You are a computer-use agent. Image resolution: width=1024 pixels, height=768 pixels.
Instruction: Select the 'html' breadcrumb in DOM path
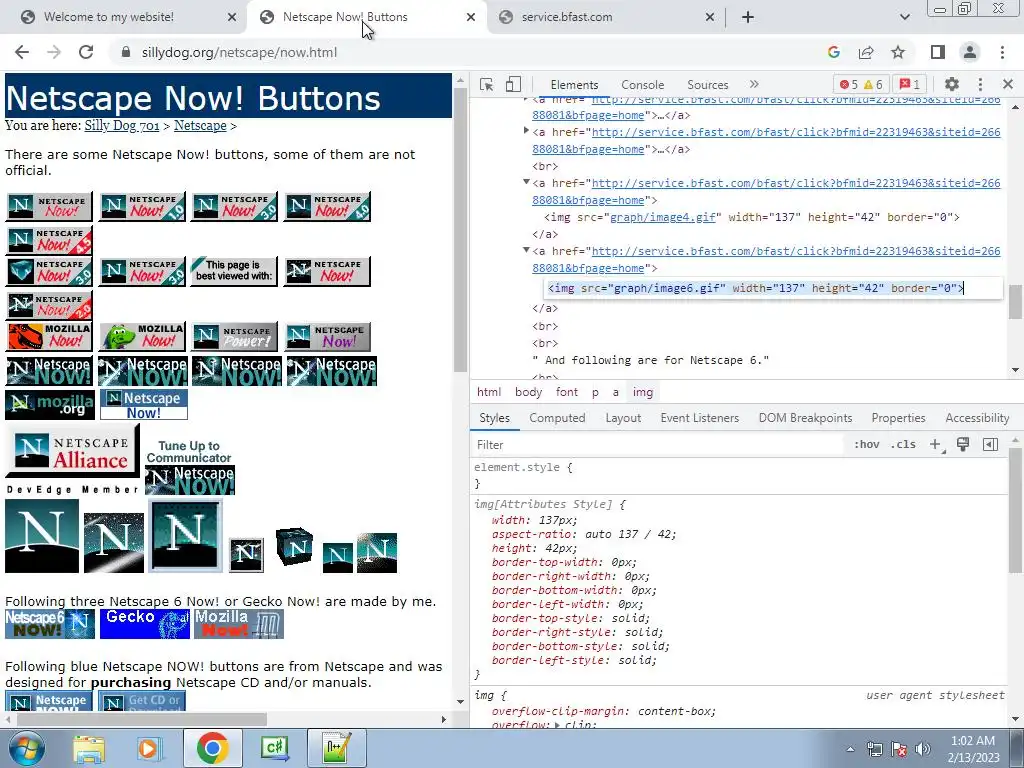pos(488,392)
